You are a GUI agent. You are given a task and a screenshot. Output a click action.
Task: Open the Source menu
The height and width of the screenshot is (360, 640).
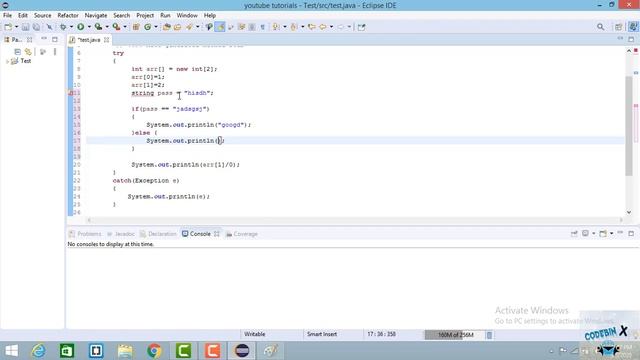[42, 16]
